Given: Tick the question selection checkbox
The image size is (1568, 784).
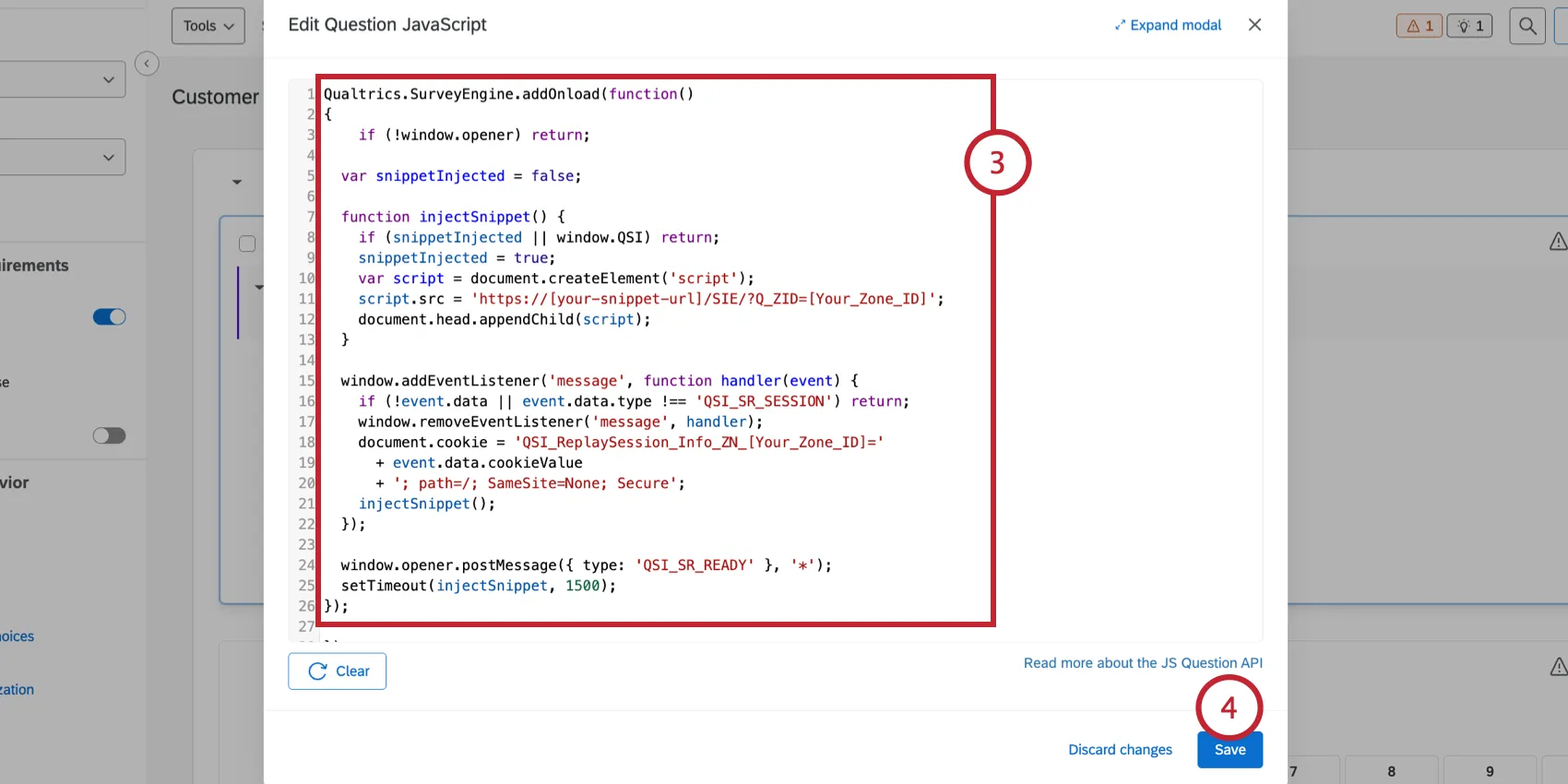Looking at the screenshot, I should tap(247, 244).
